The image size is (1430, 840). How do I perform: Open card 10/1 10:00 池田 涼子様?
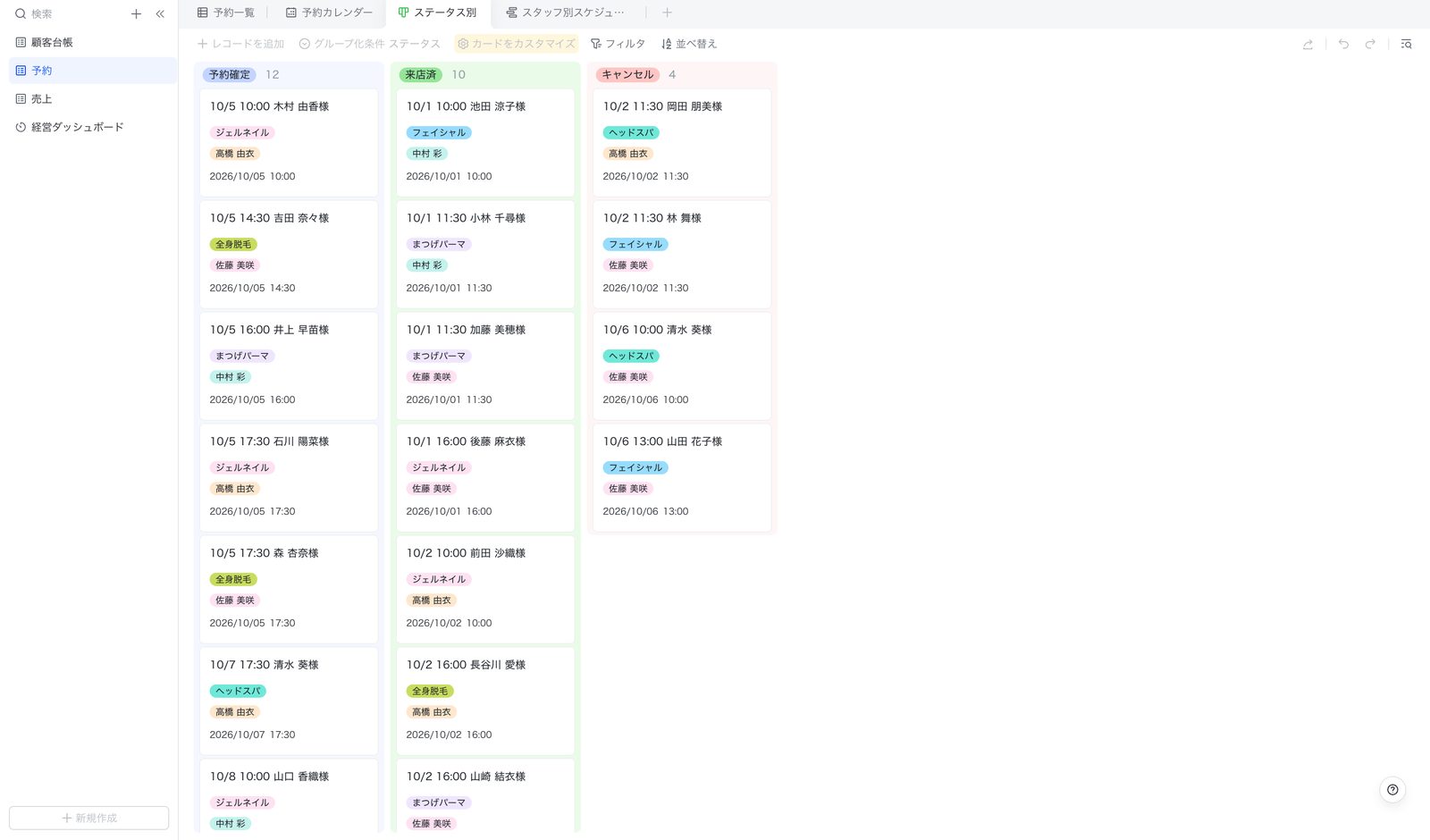pos(485,142)
